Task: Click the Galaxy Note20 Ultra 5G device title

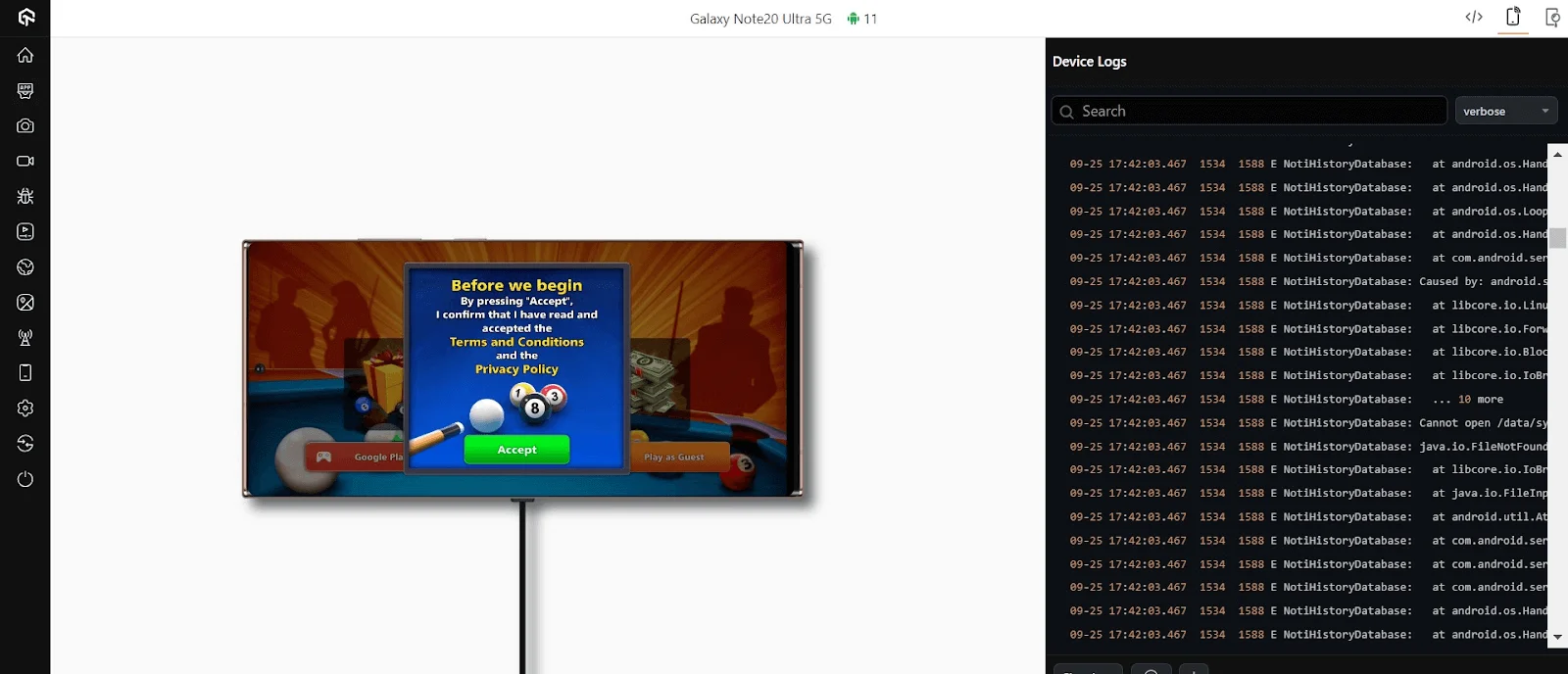Action: click(x=760, y=19)
